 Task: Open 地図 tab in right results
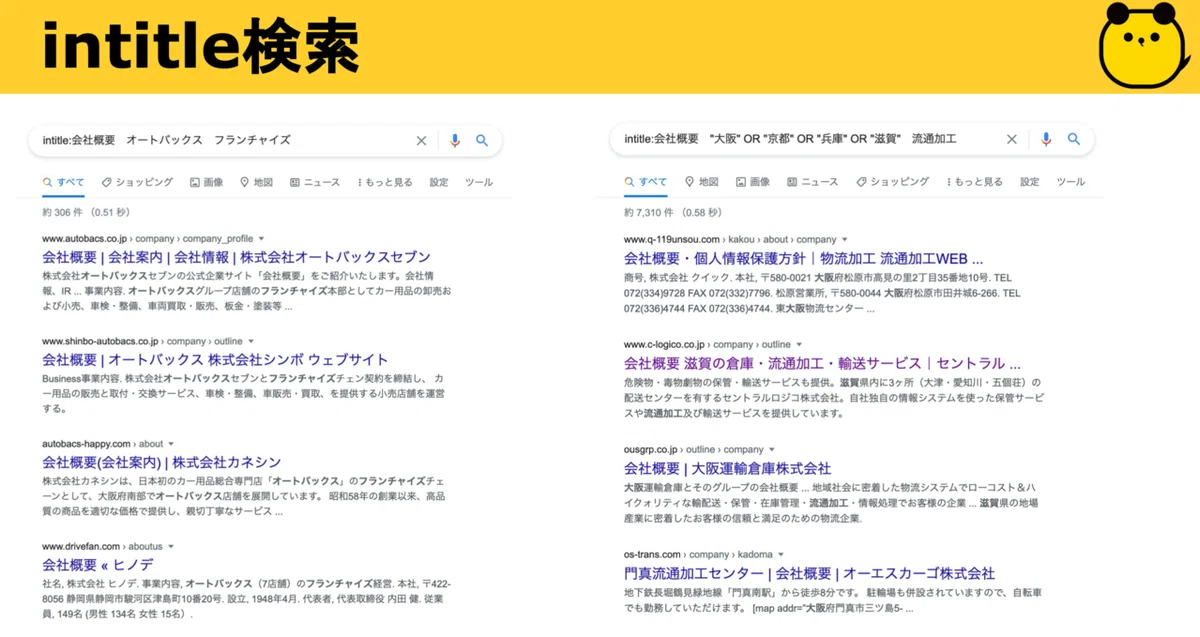coord(701,182)
